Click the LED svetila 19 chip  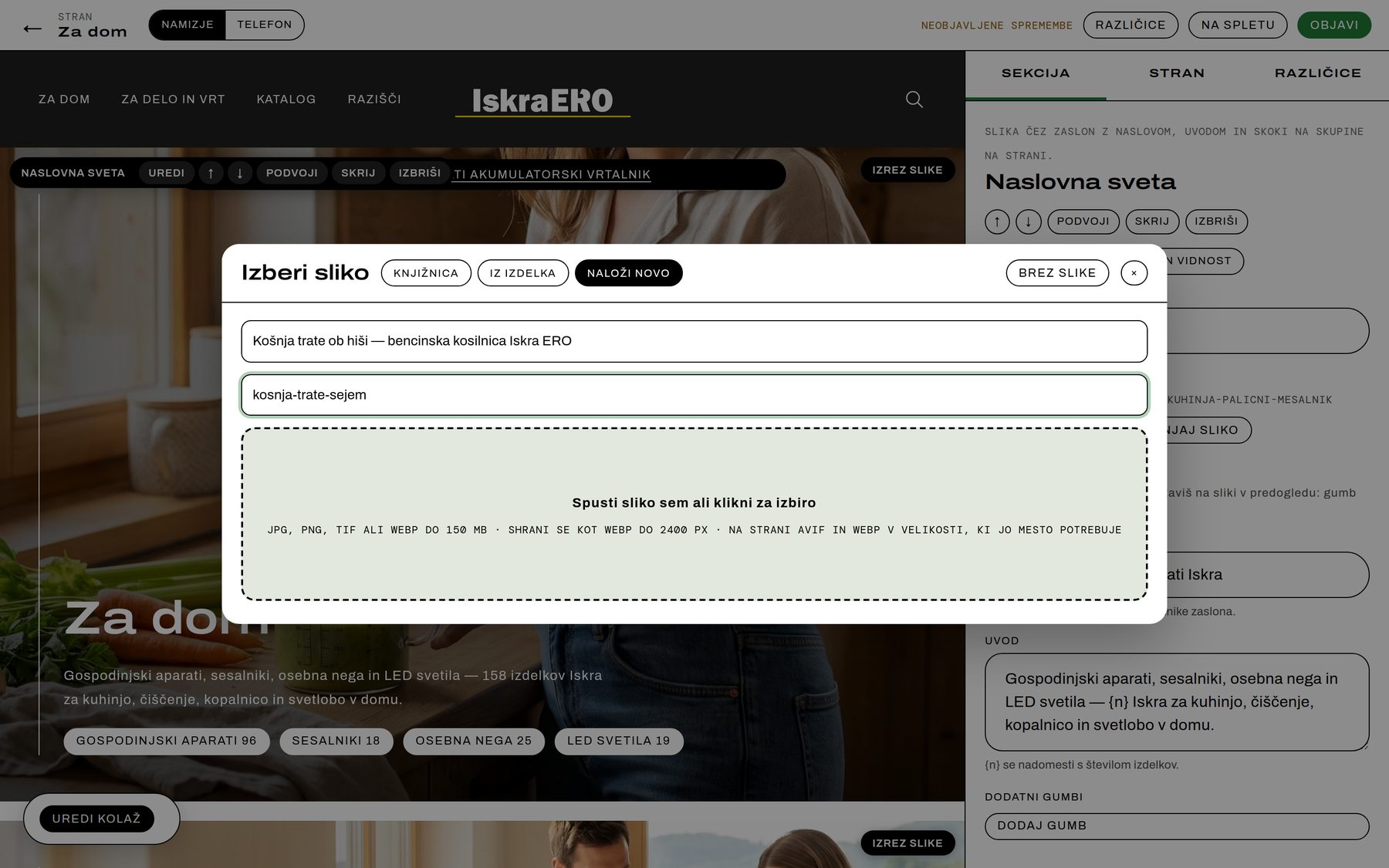coord(619,741)
